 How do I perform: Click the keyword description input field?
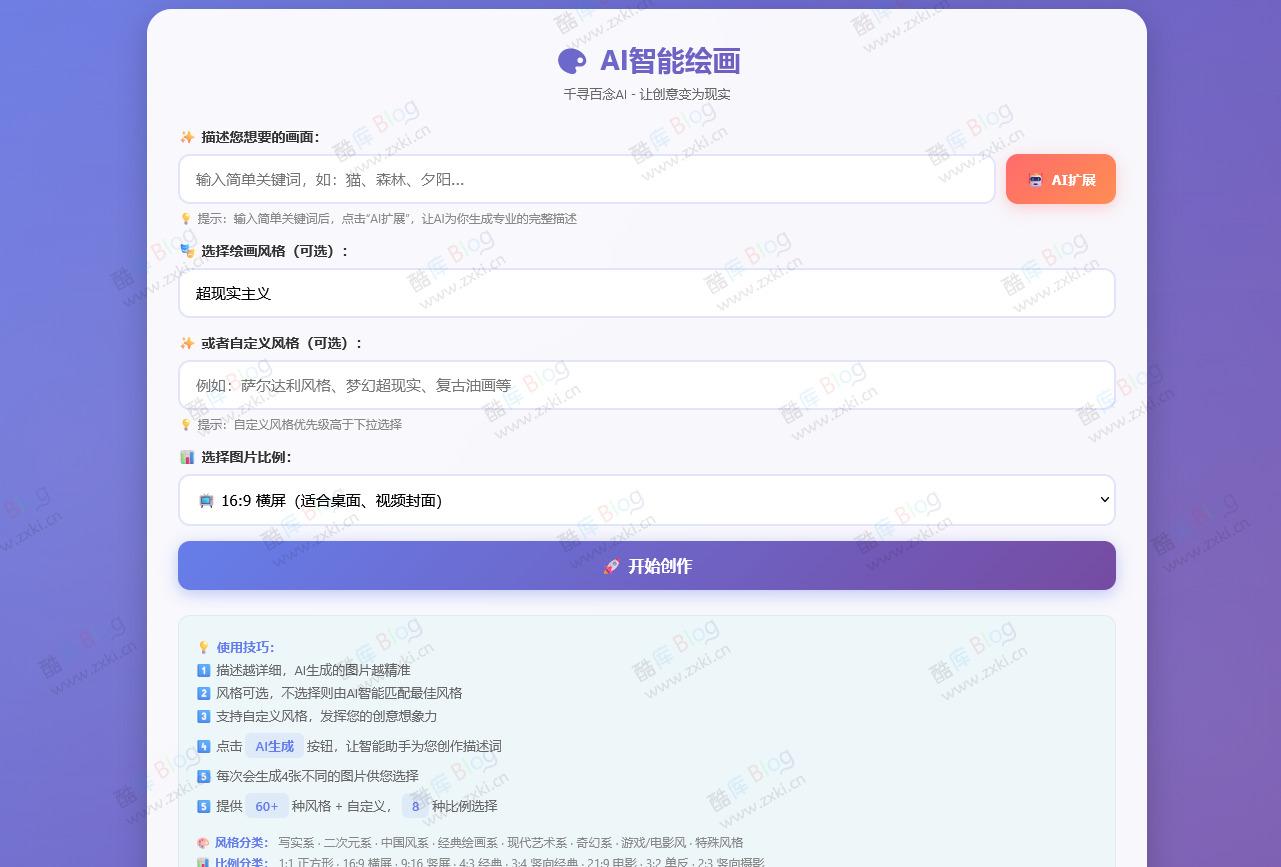pyautogui.click(x=586, y=180)
